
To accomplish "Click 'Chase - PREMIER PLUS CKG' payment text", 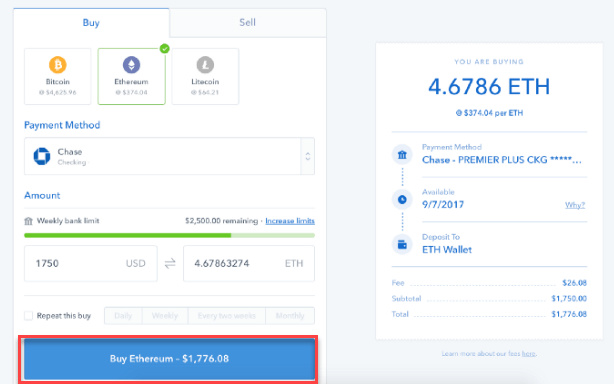I will click(502, 160).
